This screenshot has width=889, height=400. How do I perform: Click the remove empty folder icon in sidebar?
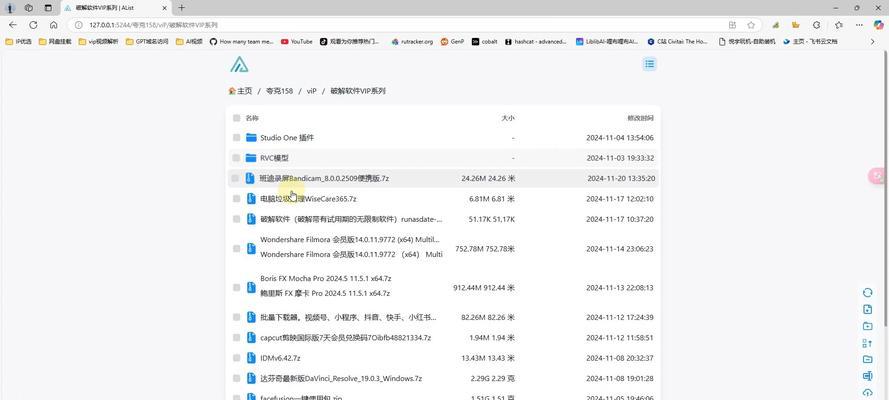[x=867, y=359]
